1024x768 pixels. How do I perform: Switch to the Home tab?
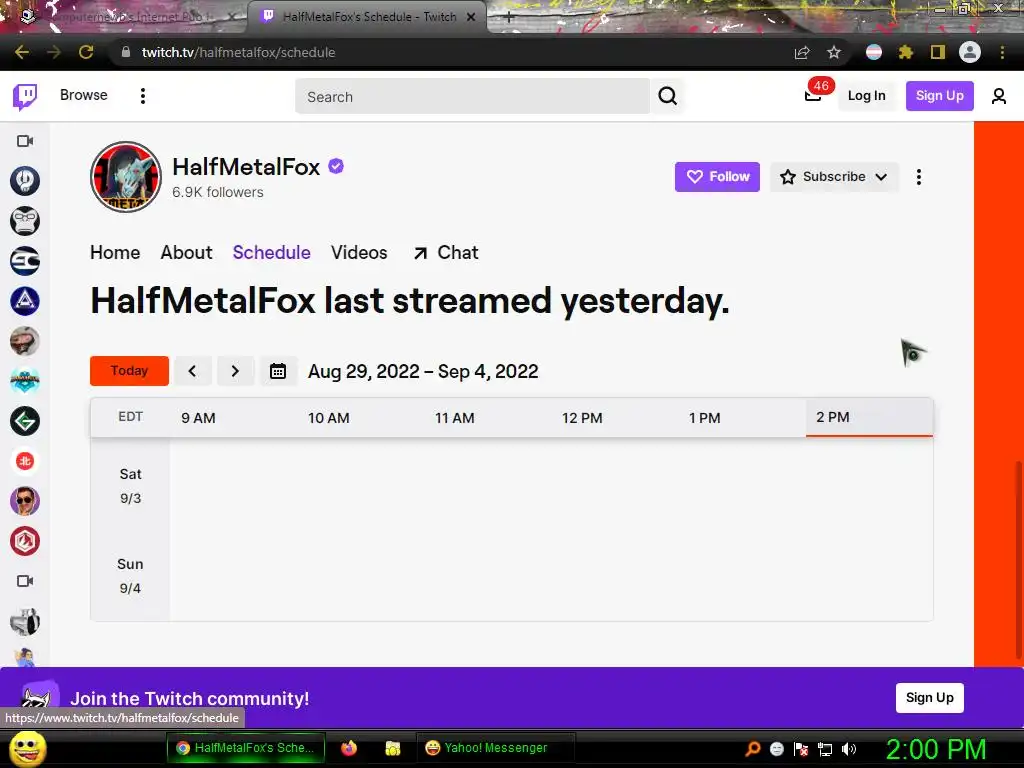point(115,253)
